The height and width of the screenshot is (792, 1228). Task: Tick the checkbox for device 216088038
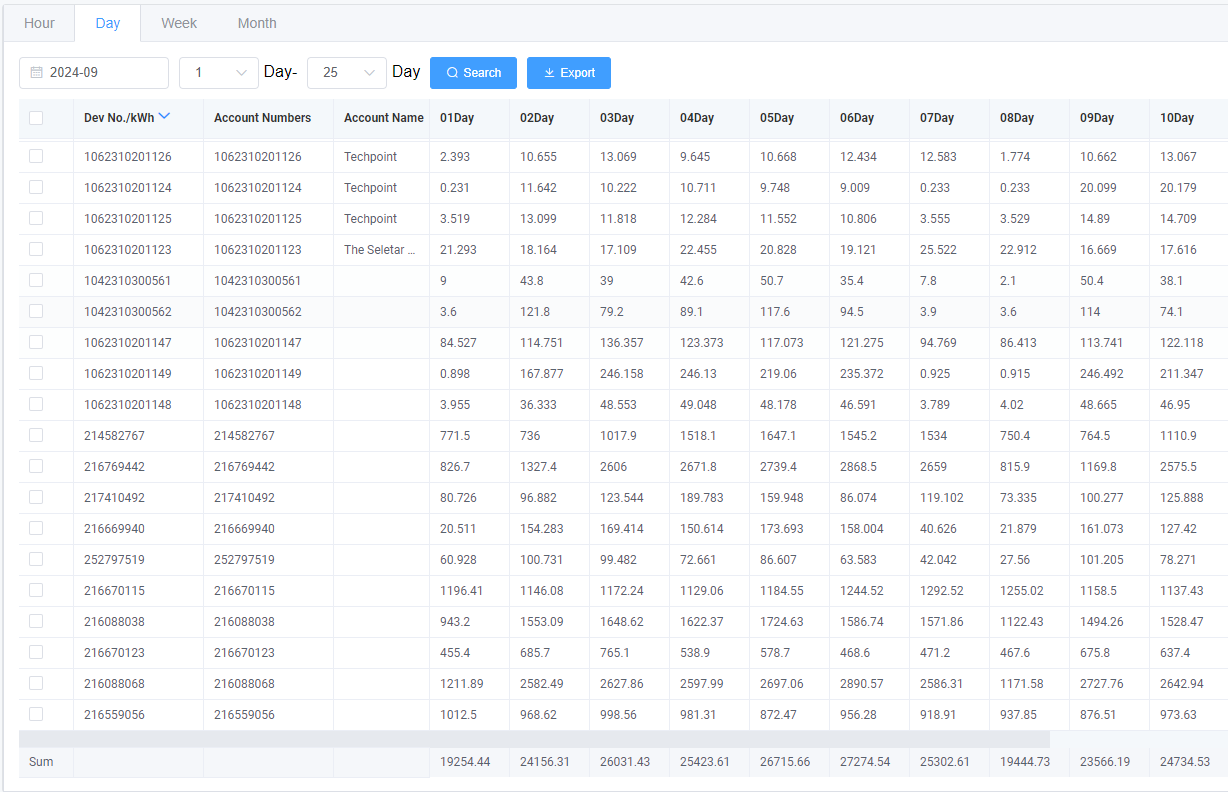coord(36,621)
